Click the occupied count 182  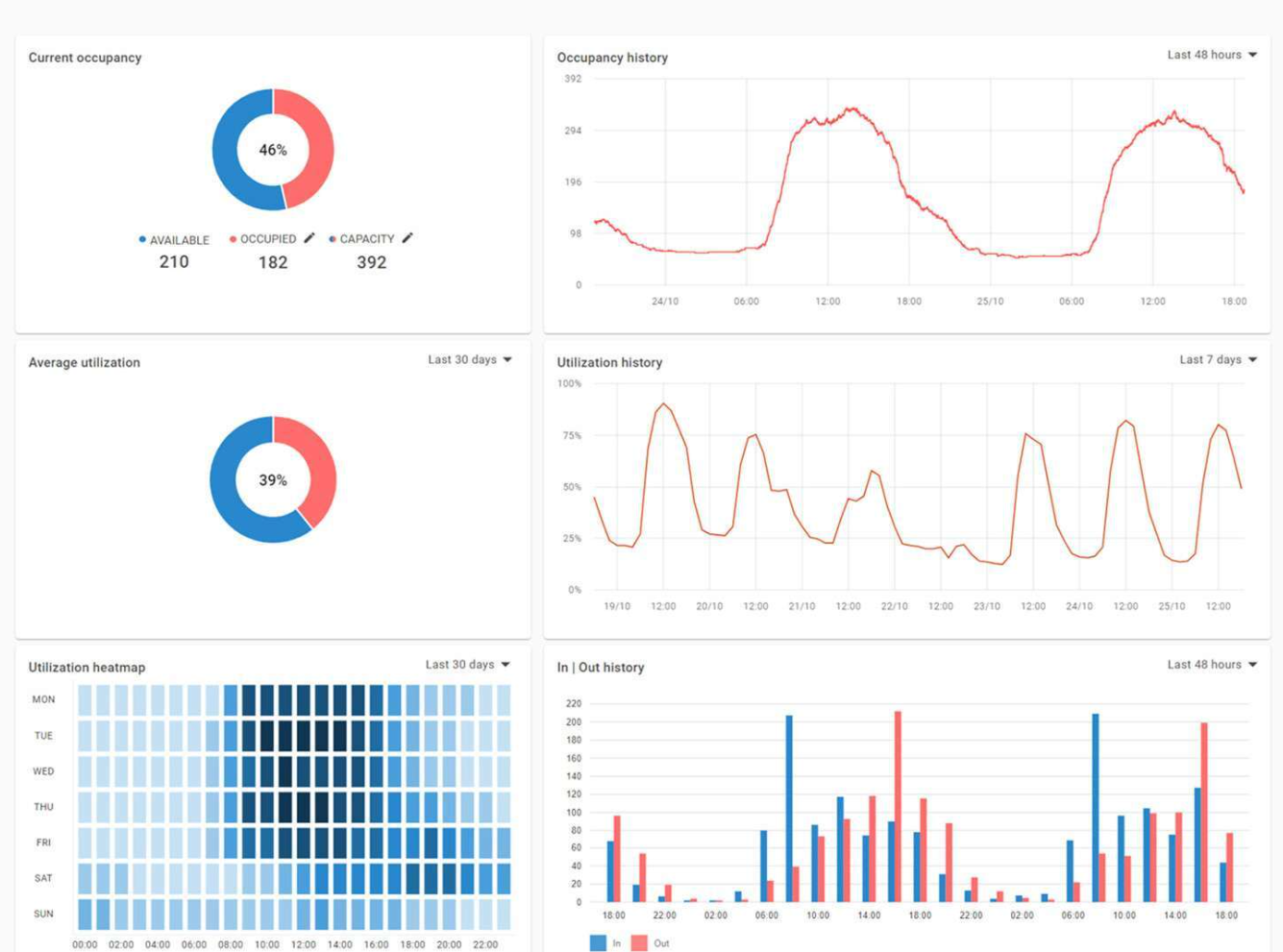[273, 262]
